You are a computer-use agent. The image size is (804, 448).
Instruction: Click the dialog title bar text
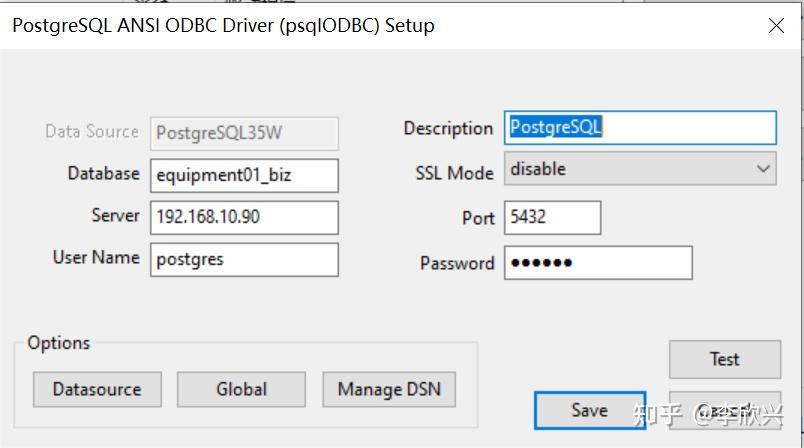tap(223, 26)
